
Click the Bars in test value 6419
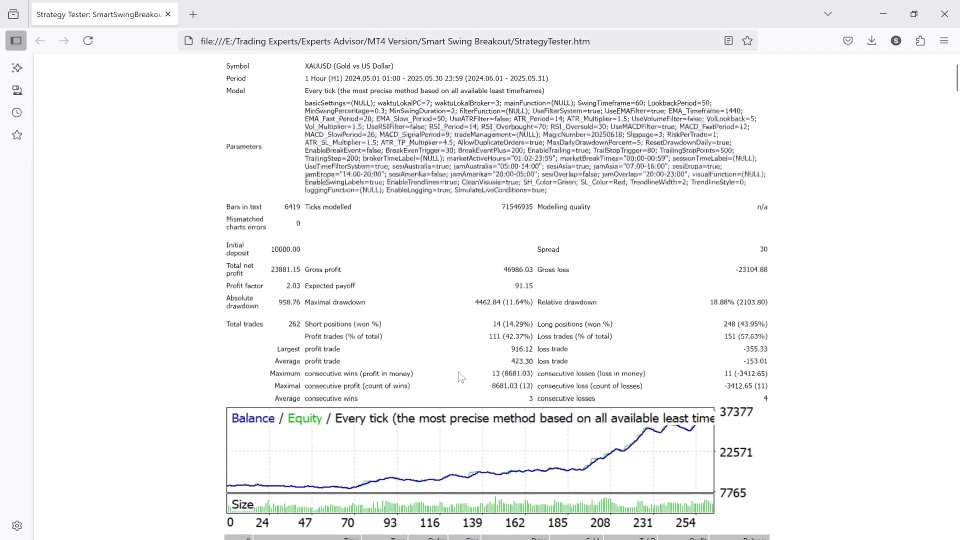[293, 207]
